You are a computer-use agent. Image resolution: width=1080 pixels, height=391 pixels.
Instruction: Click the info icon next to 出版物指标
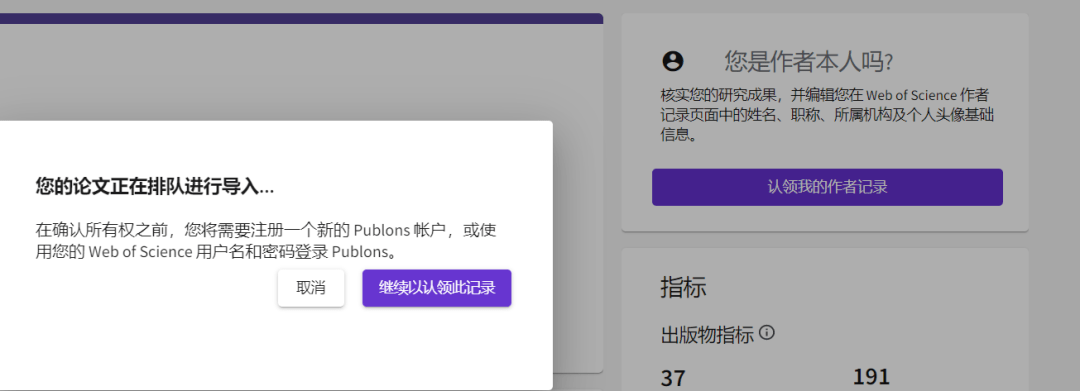click(x=767, y=334)
